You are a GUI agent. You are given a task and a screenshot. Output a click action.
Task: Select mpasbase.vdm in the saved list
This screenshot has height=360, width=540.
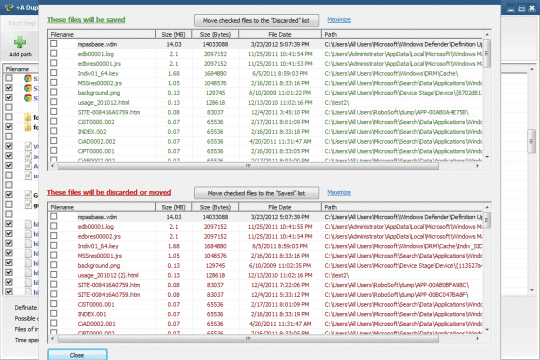point(97,44)
